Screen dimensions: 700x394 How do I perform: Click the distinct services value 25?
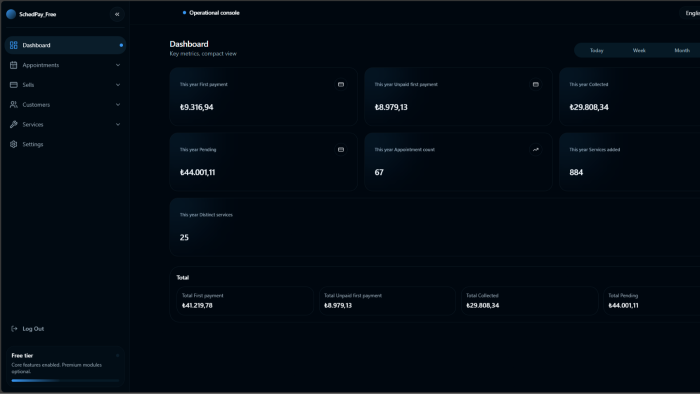coord(184,237)
